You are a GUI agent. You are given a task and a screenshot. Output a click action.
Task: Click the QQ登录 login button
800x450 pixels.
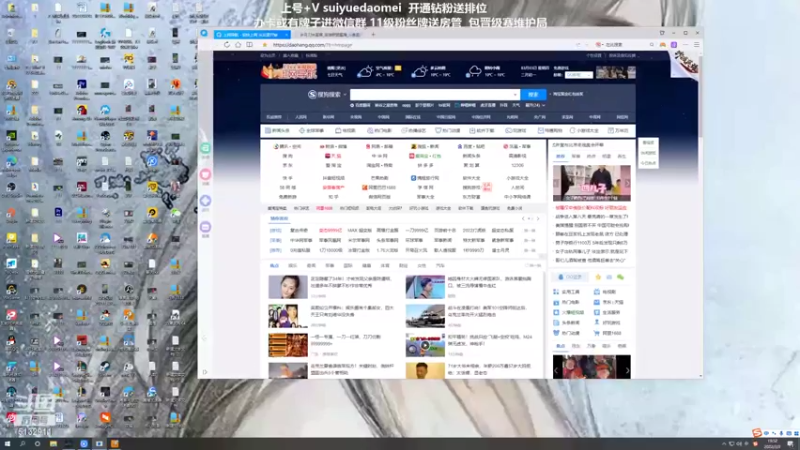(570, 277)
